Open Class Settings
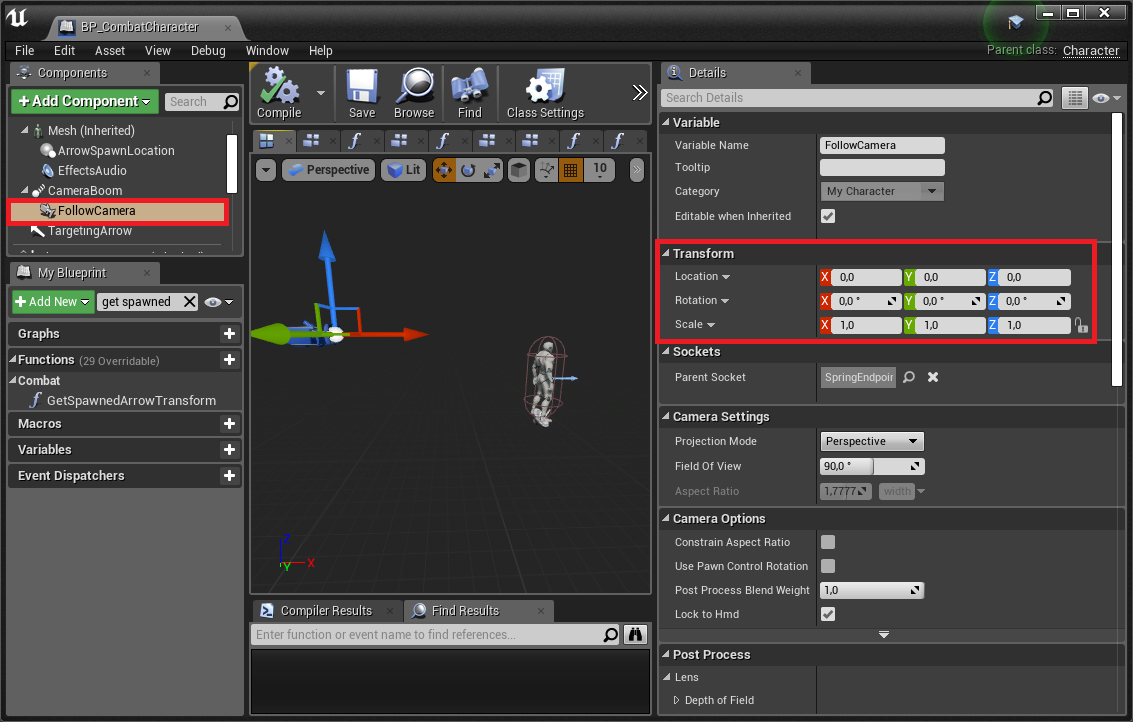 click(x=545, y=88)
